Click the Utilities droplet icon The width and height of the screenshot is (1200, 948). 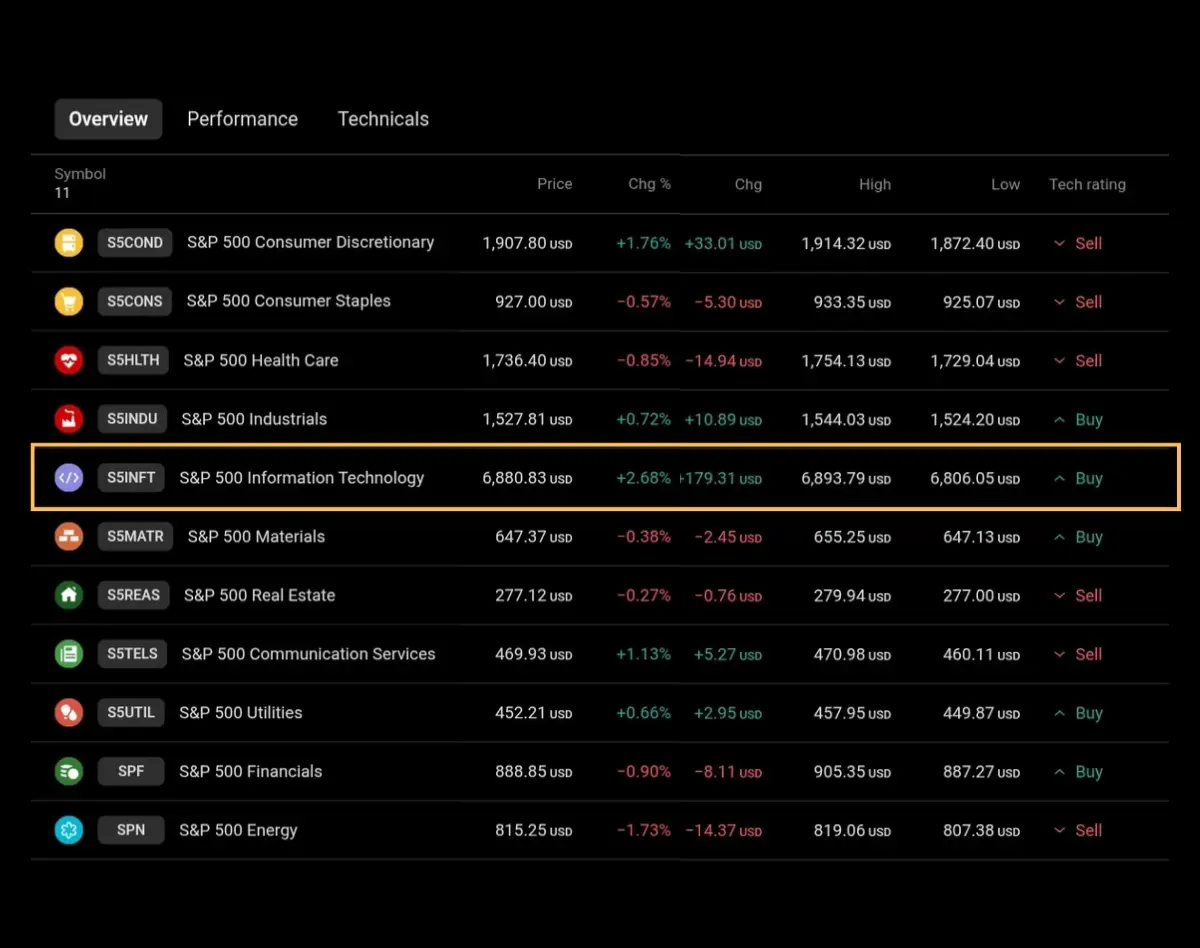pyautogui.click(x=69, y=713)
